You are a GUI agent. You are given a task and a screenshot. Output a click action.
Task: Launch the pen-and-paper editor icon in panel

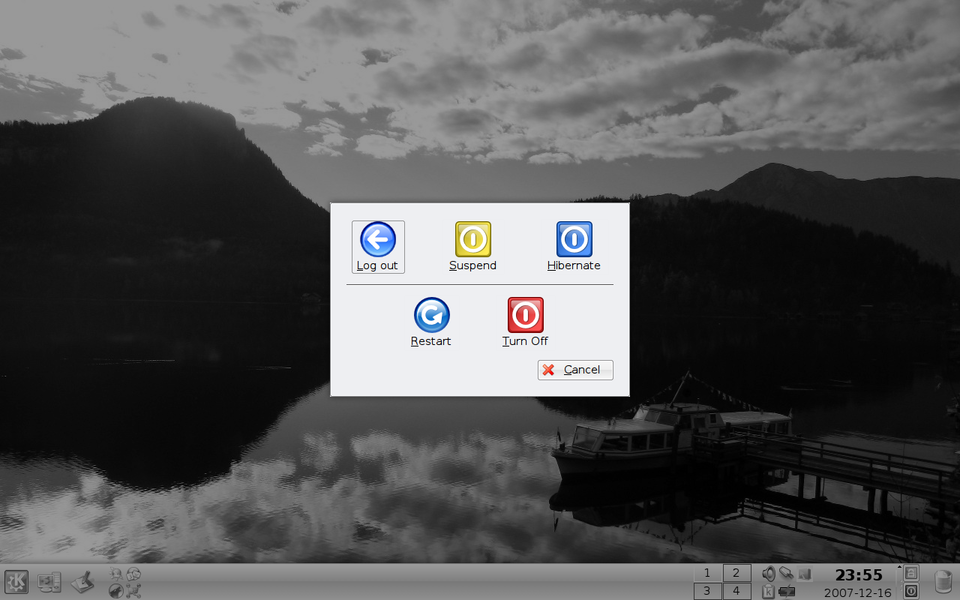click(82, 582)
